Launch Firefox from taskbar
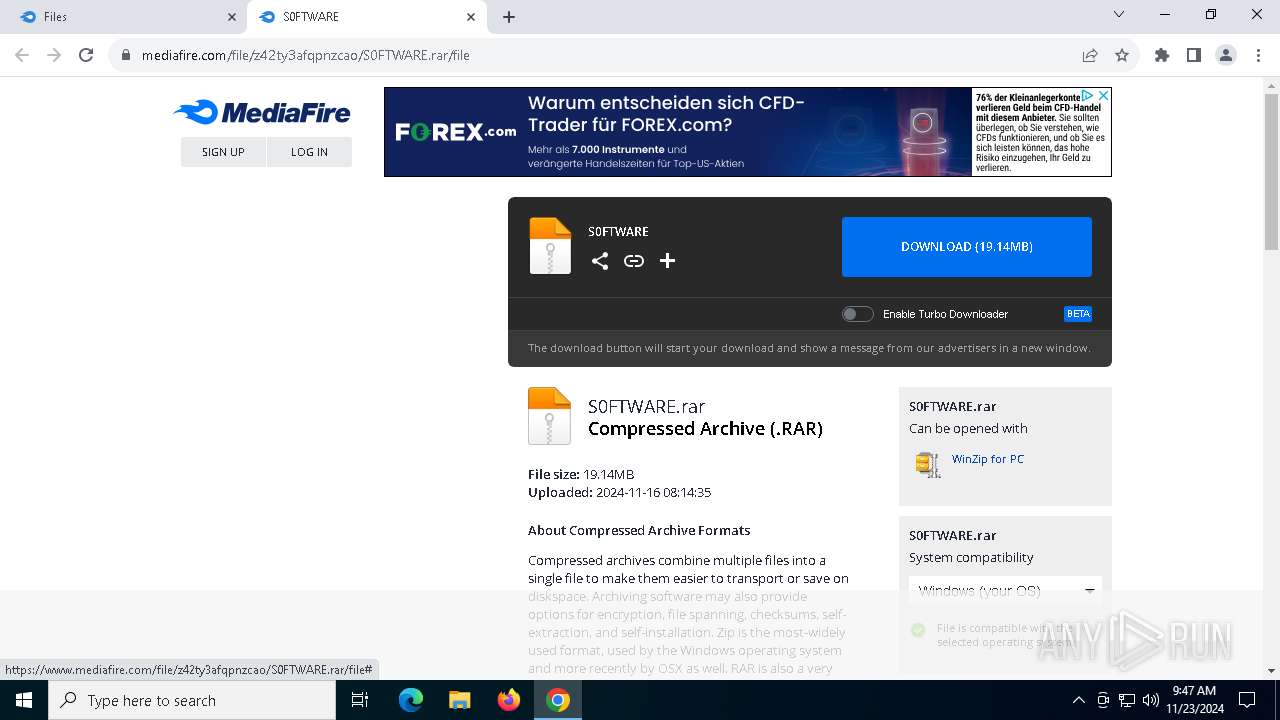Viewport: 1280px width, 720px height. (509, 700)
